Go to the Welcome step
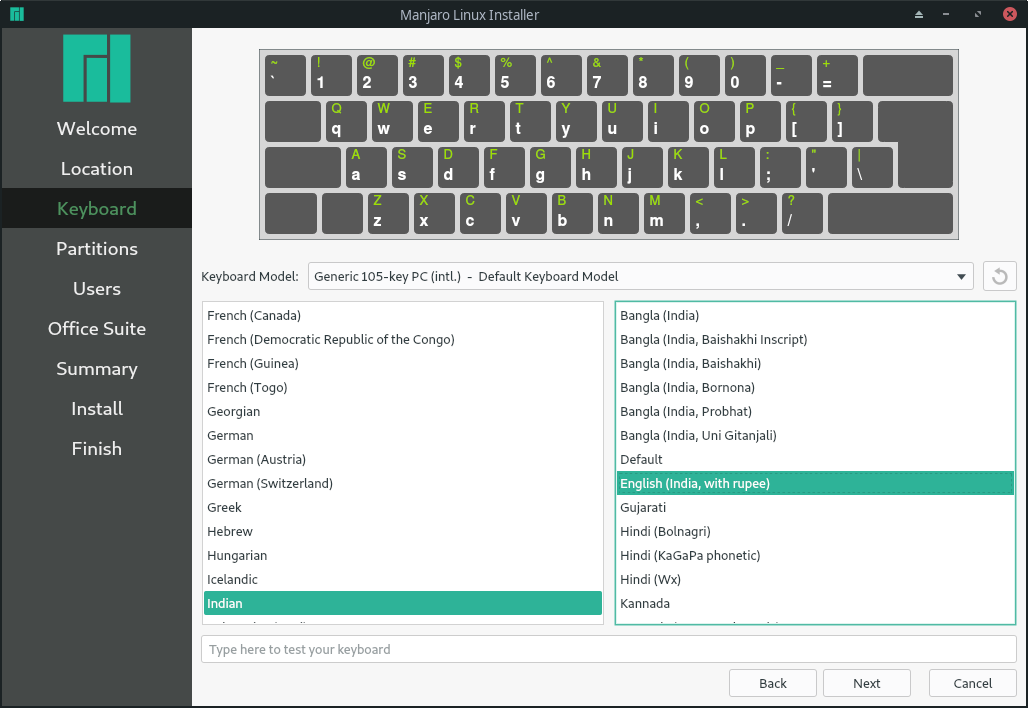Image resolution: width=1028 pixels, height=708 pixels. point(96,128)
